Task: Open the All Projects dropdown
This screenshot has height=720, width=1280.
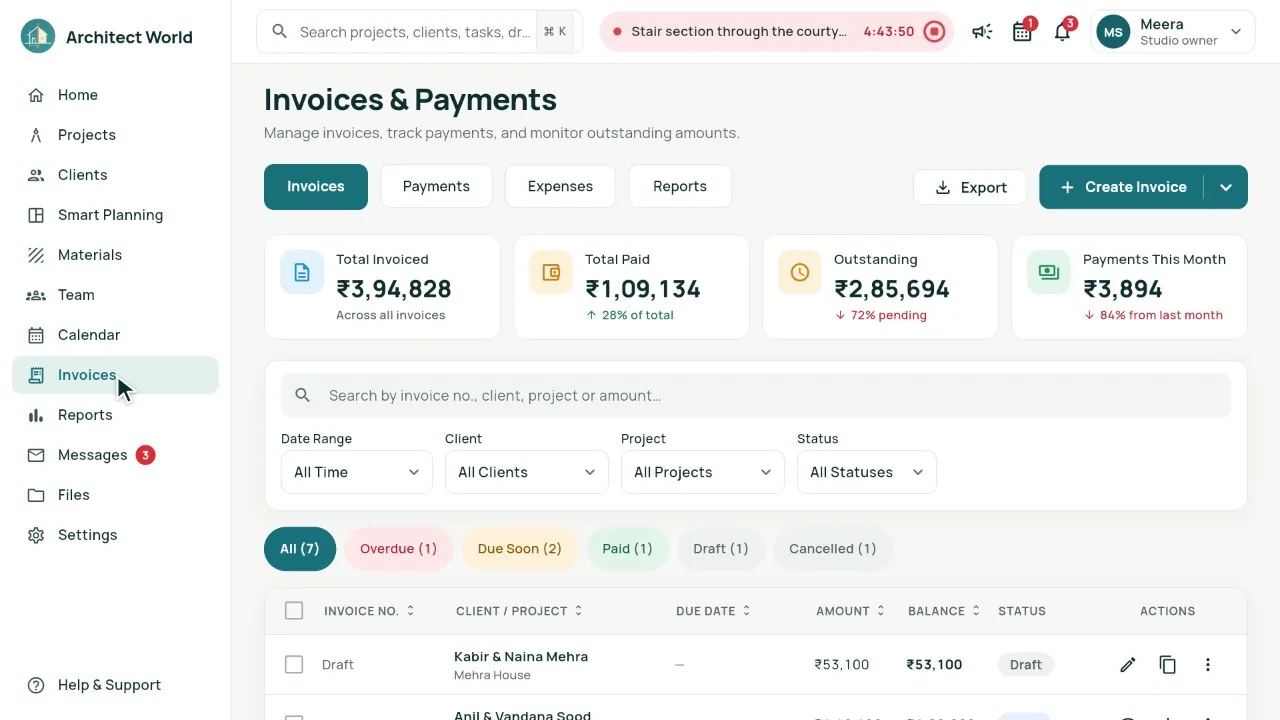Action: pos(703,472)
